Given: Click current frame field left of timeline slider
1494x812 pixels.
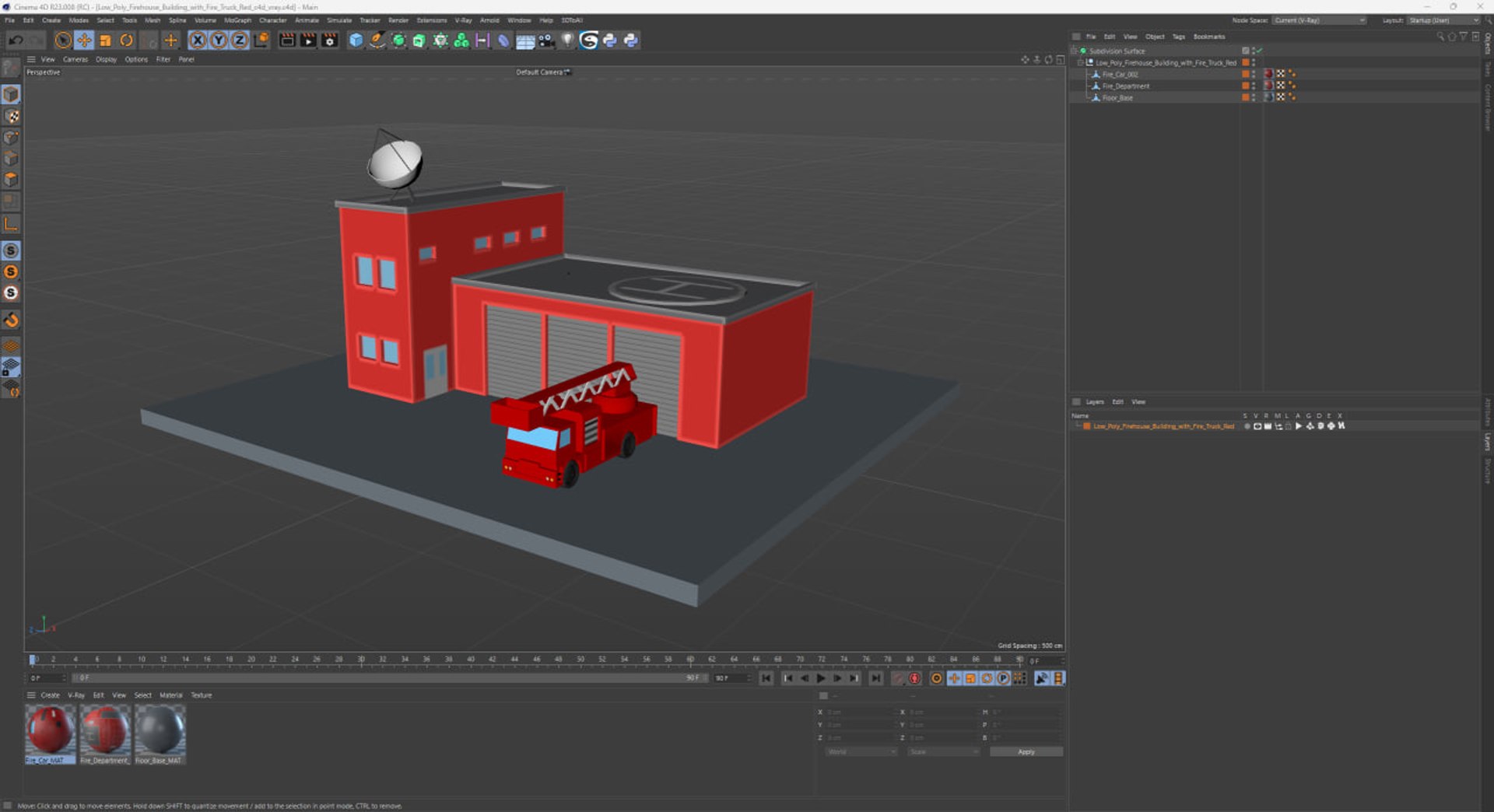Looking at the screenshot, I should [x=47, y=678].
